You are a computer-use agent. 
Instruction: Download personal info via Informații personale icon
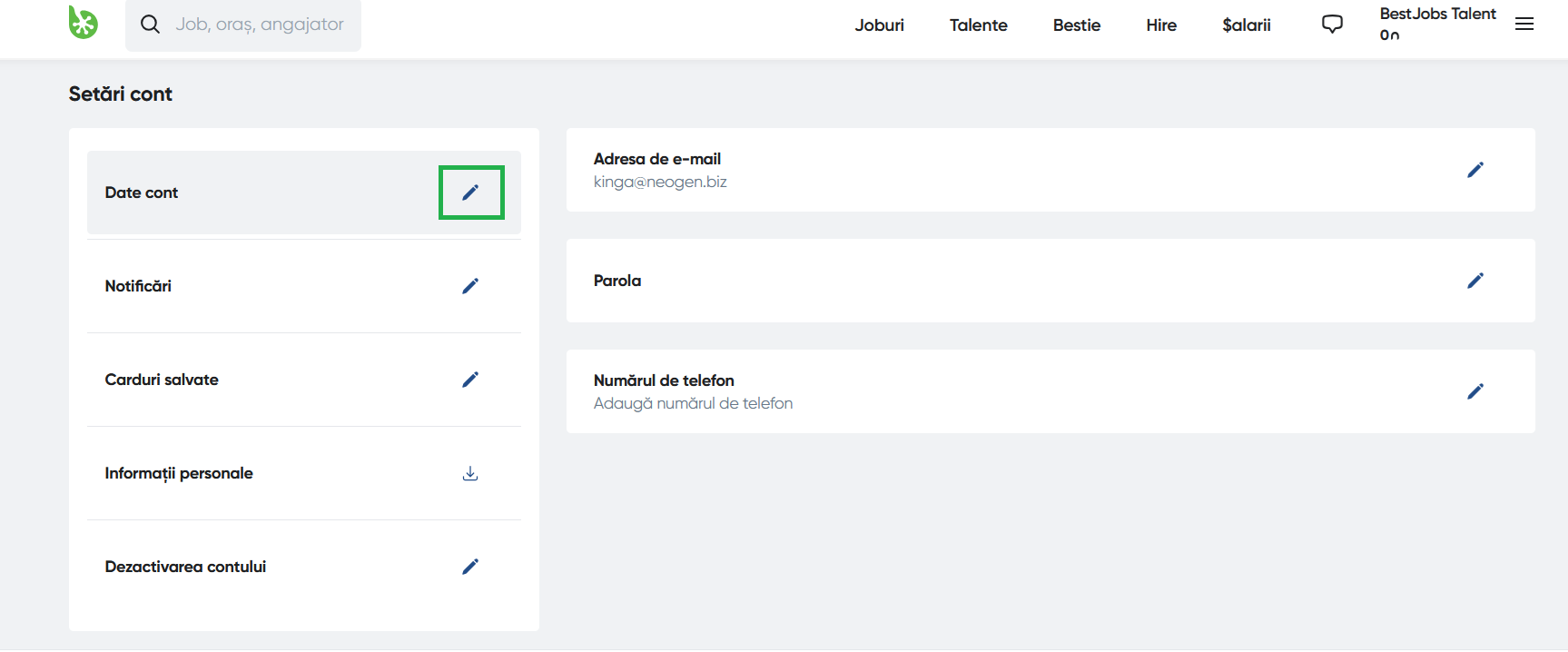470,473
